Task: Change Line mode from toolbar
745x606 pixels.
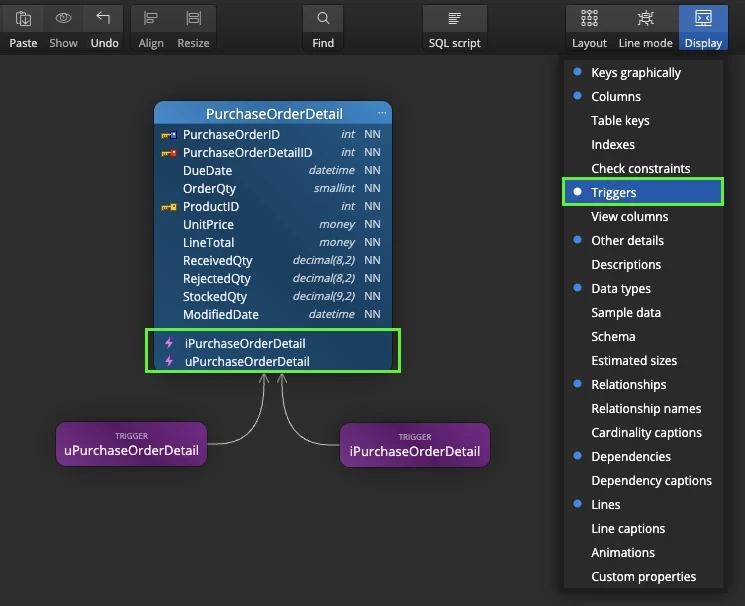Action: pyautogui.click(x=645, y=28)
